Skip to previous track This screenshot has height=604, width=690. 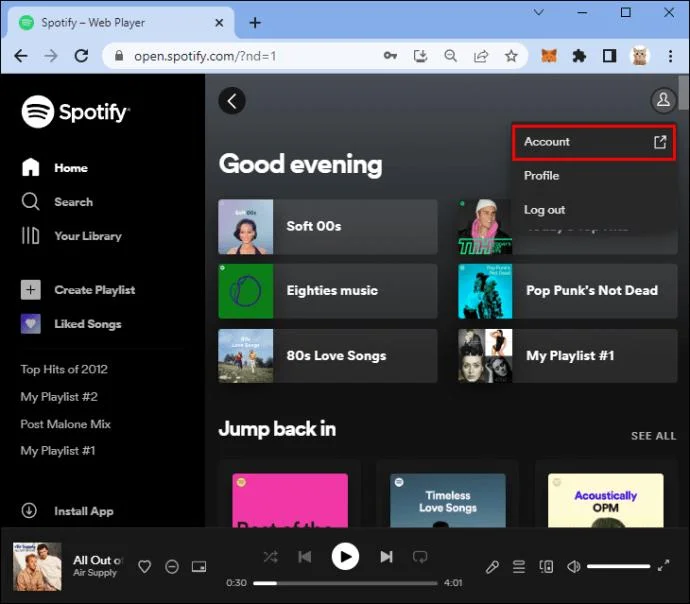pyautogui.click(x=305, y=557)
